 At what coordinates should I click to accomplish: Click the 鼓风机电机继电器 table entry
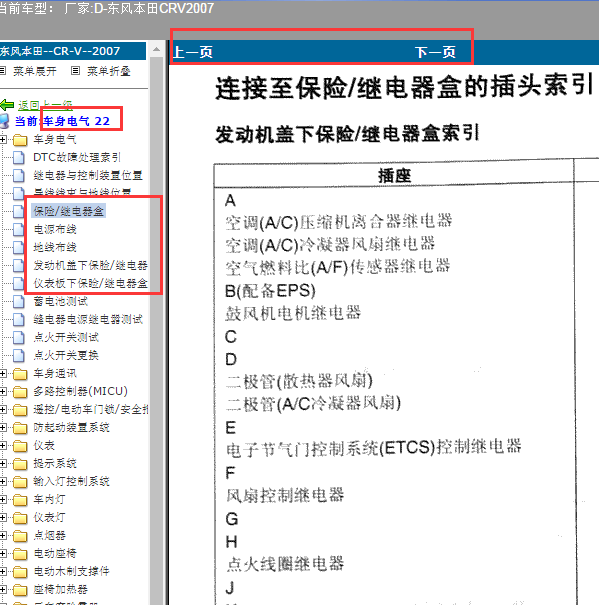[293, 313]
